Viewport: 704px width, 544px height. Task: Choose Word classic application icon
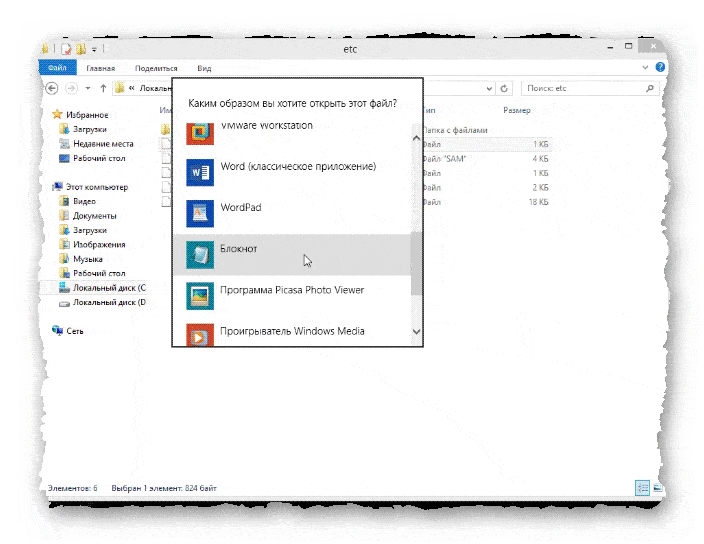point(200,172)
